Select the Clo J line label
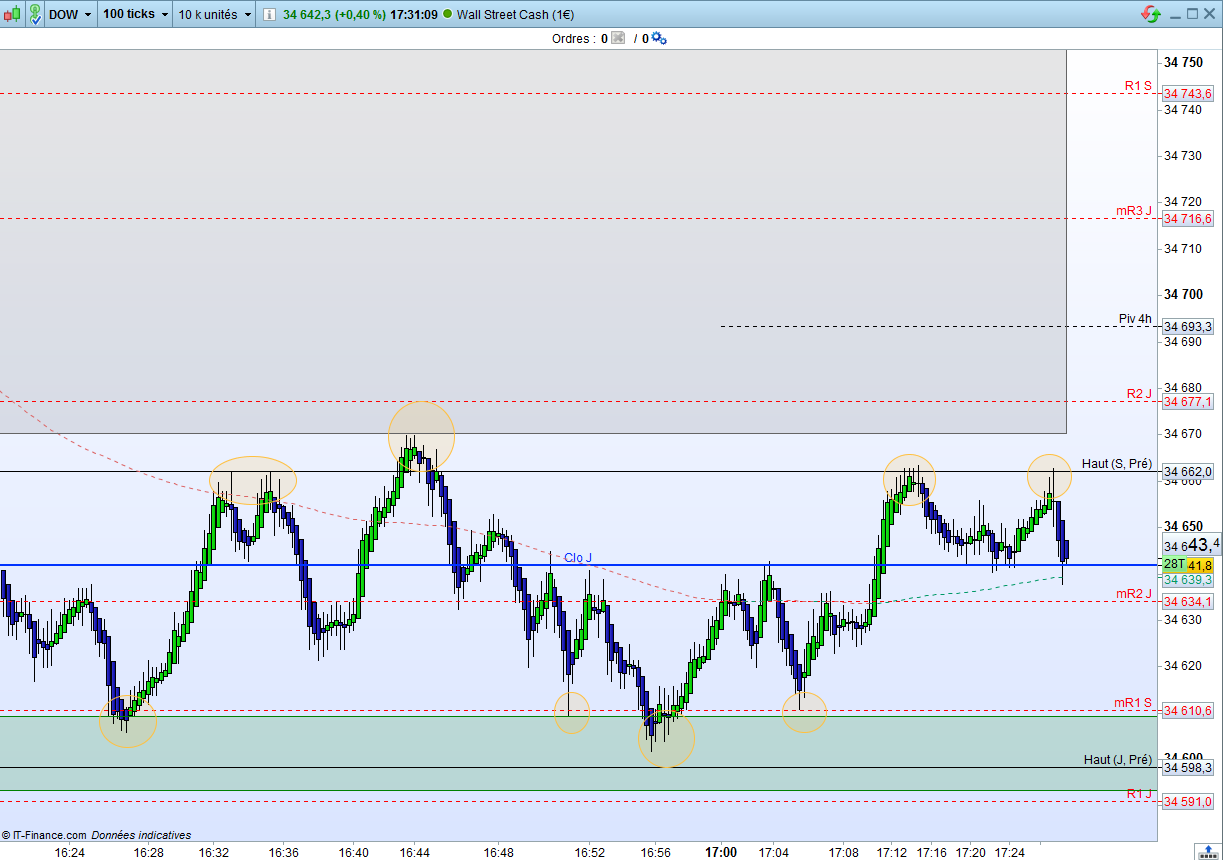1223x860 pixels. pyautogui.click(x=578, y=558)
